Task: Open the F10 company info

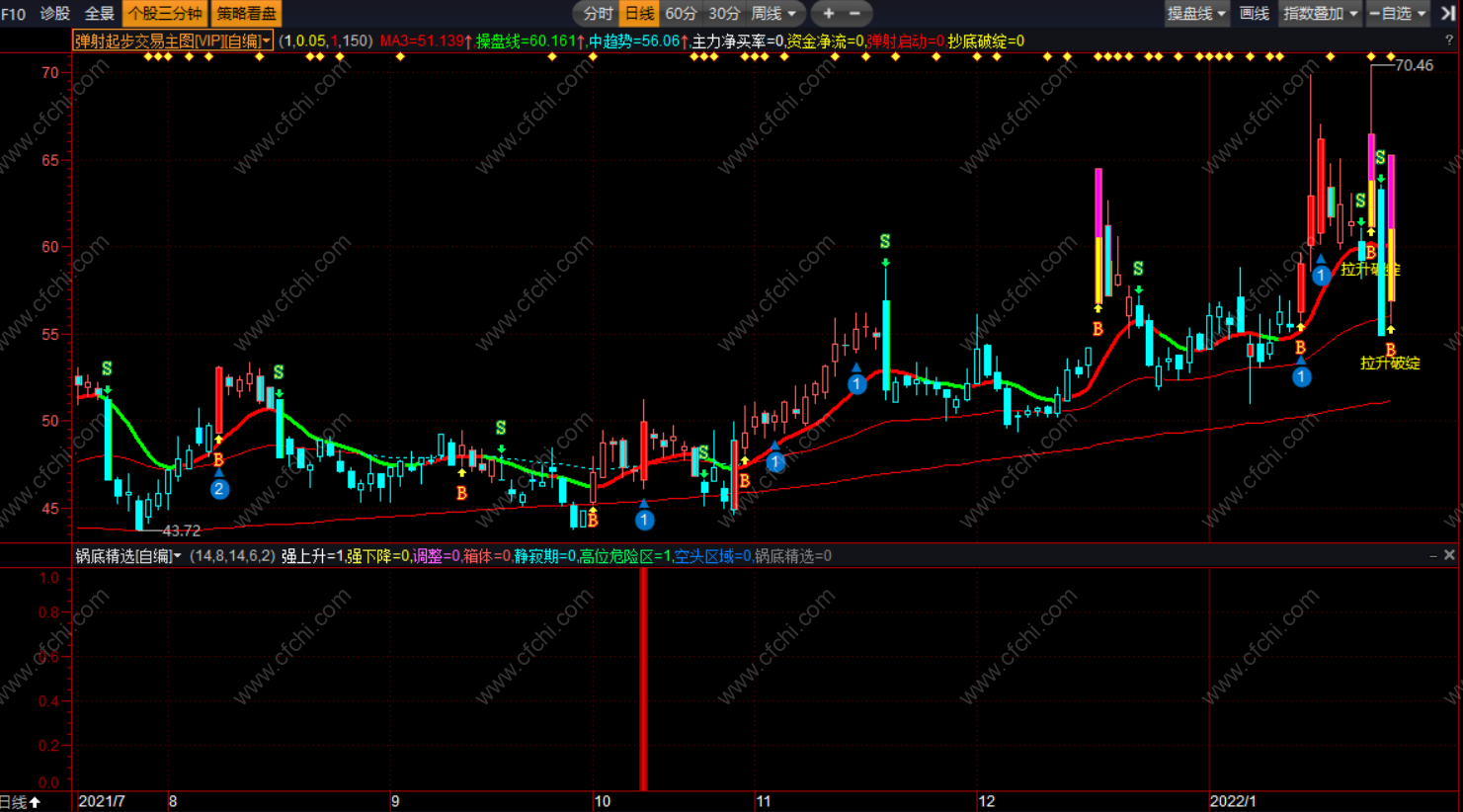Action: (14, 14)
